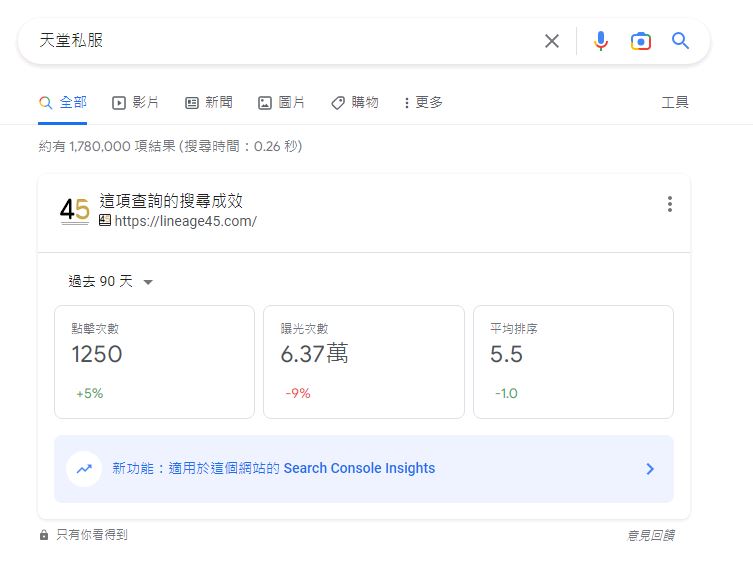Click the 45 site logo
Image resolution: width=753 pixels, height=568 pixels.
[x=74, y=210]
